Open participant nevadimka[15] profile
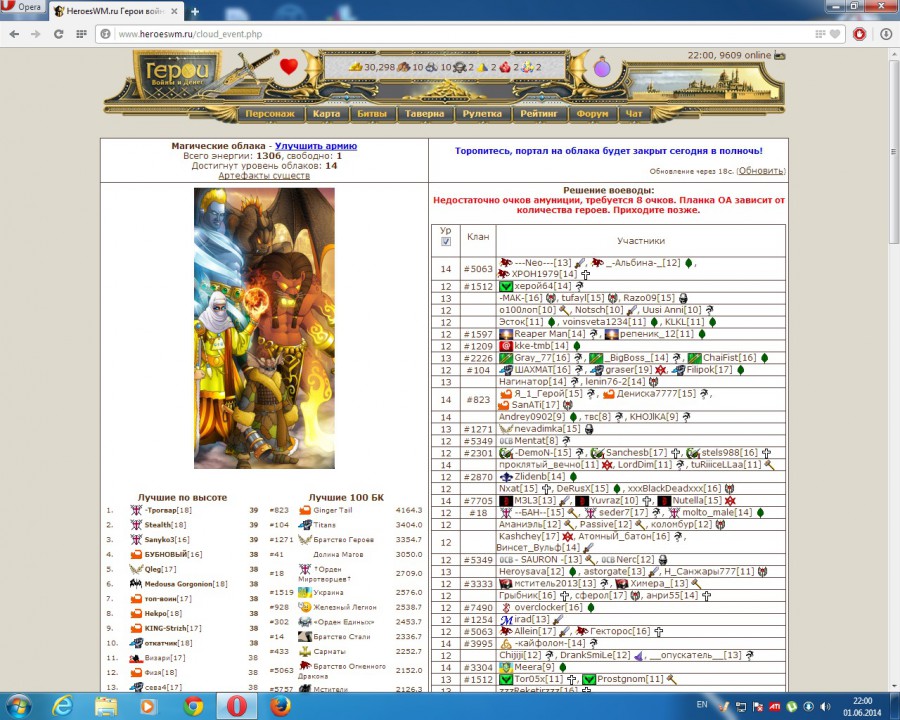 click(x=547, y=428)
